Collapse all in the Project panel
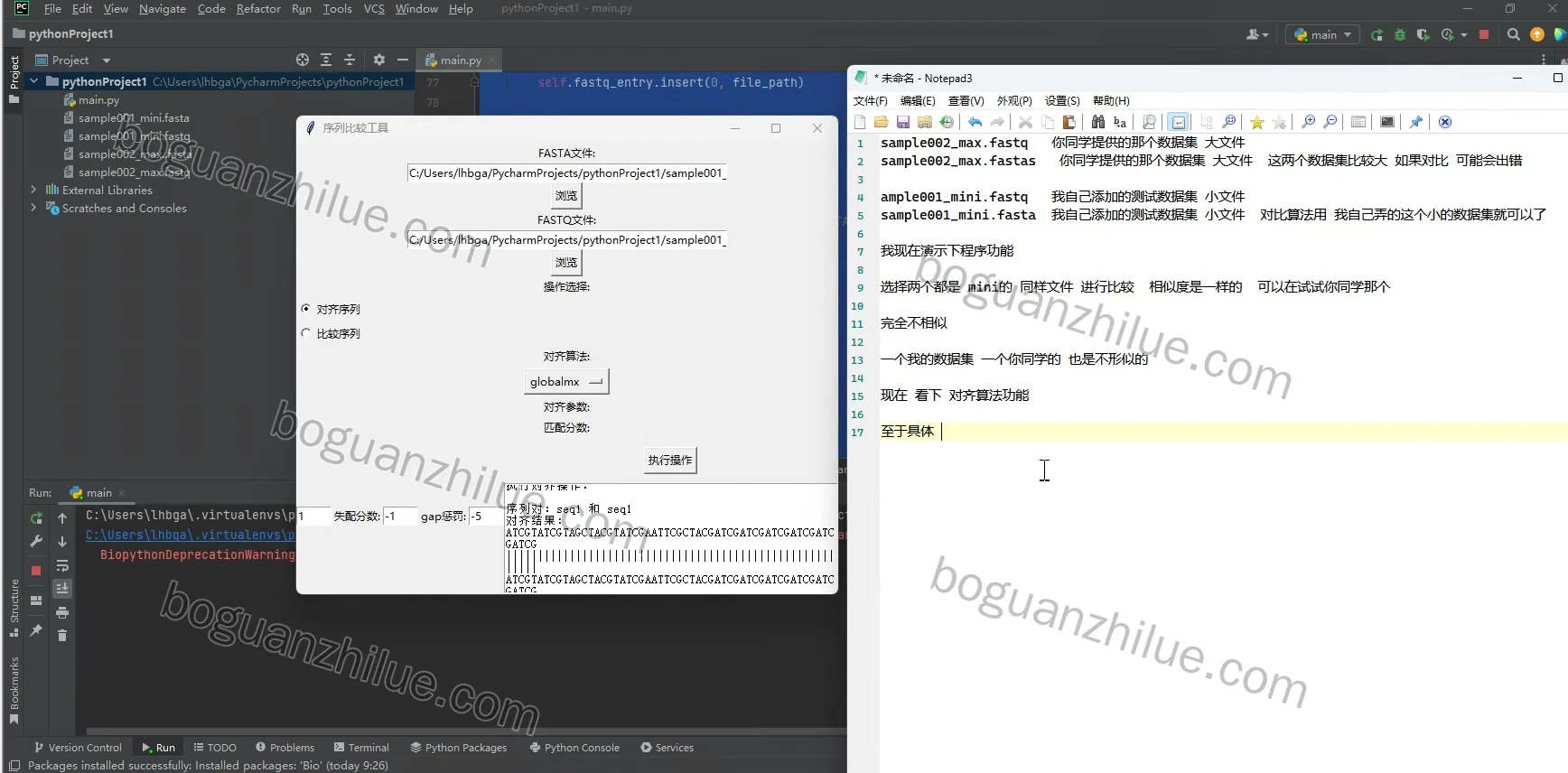Screen dimensions: 1568x773 350,60
